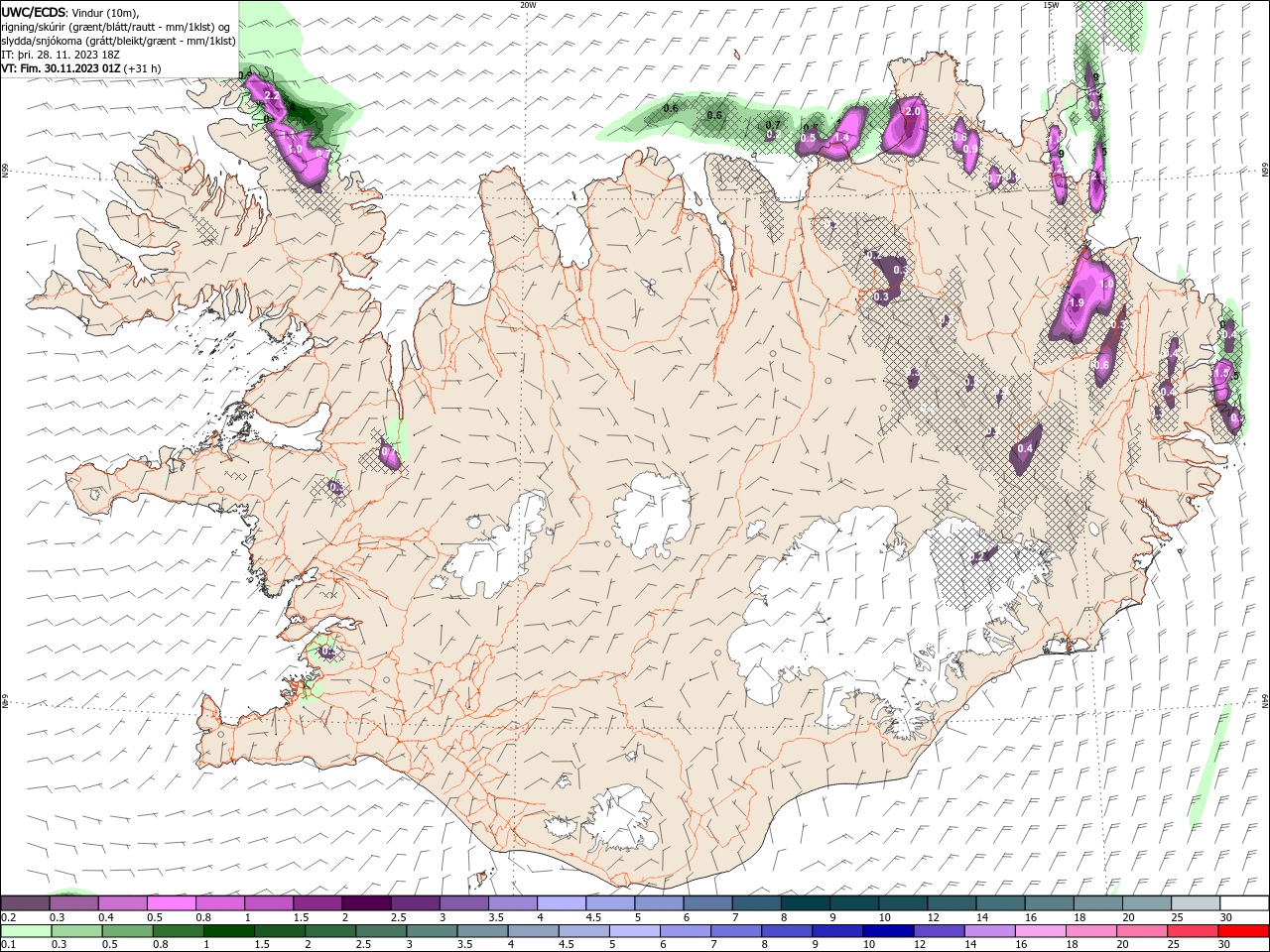Select the pale mint swatch between 0.1 and 0.3
Image resolution: width=1270 pixels, height=952 pixels.
pyautogui.click(x=27, y=931)
